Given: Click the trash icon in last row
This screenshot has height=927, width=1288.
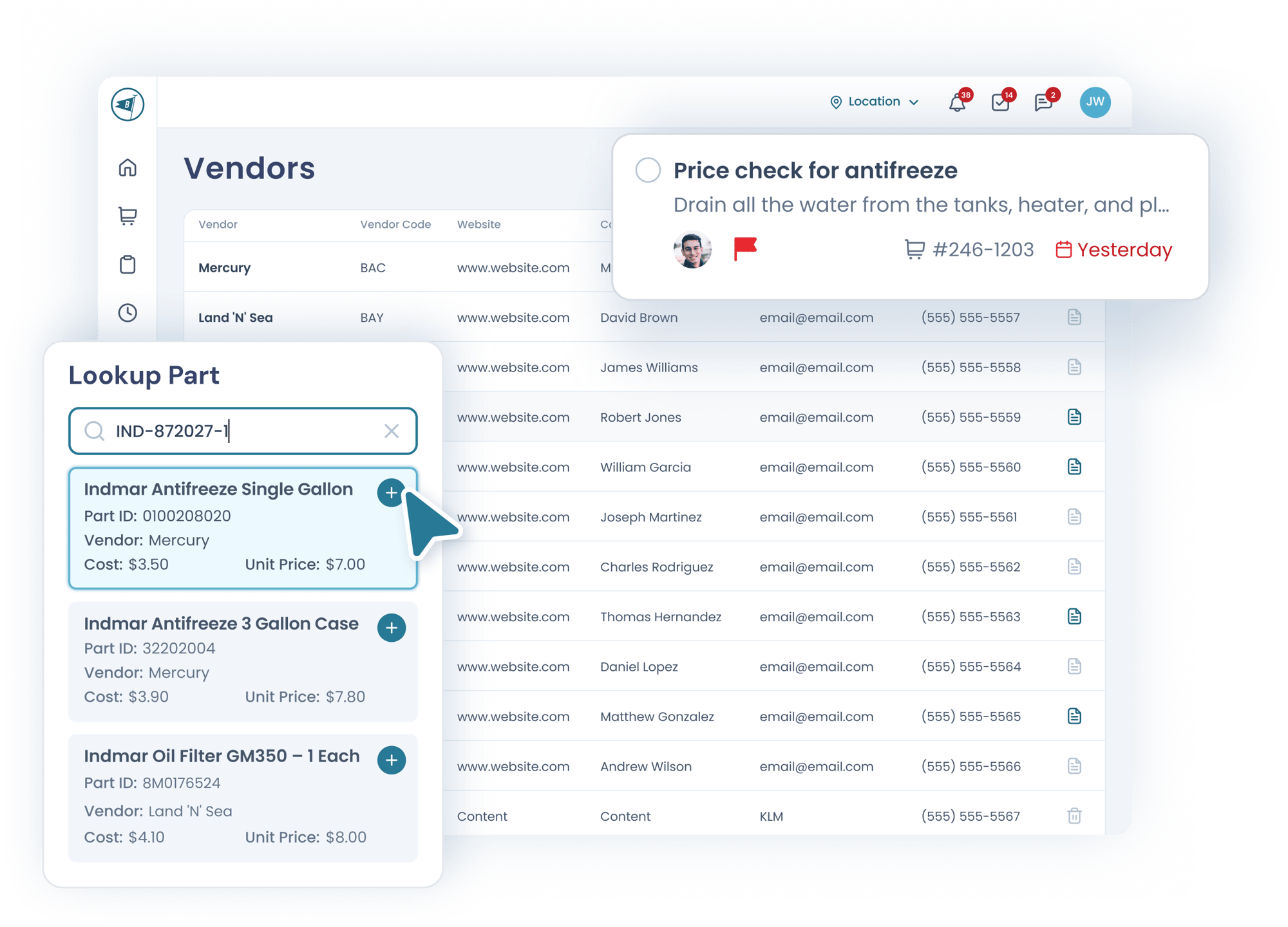Looking at the screenshot, I should (1074, 816).
